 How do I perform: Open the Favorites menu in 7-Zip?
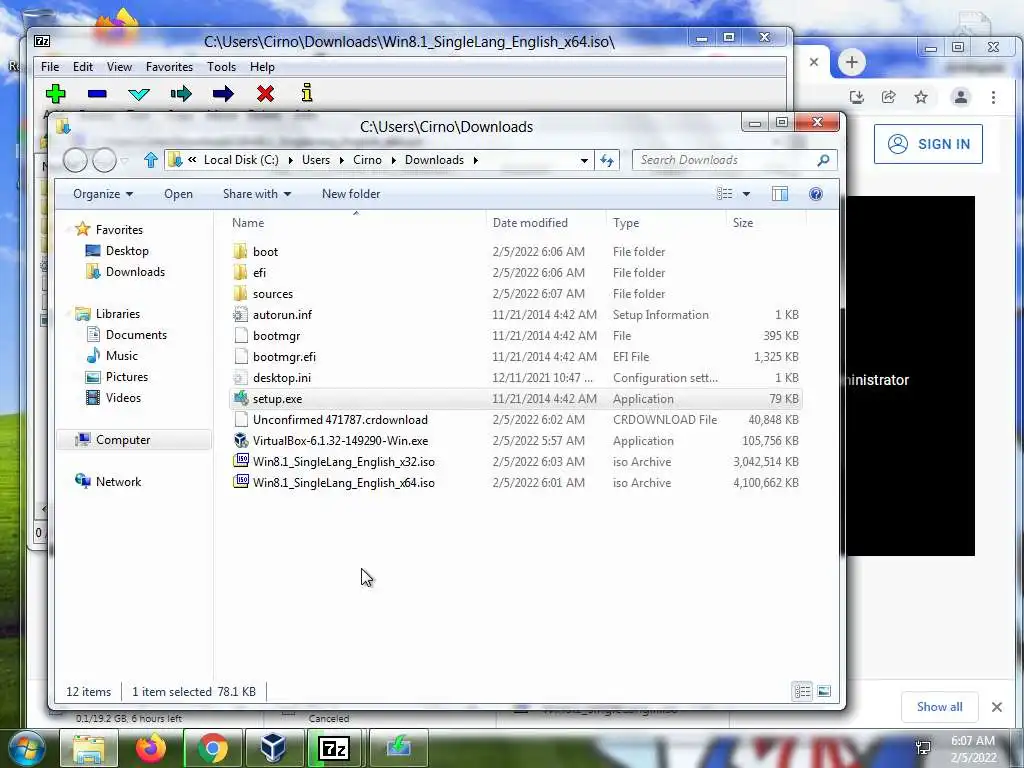[169, 67]
